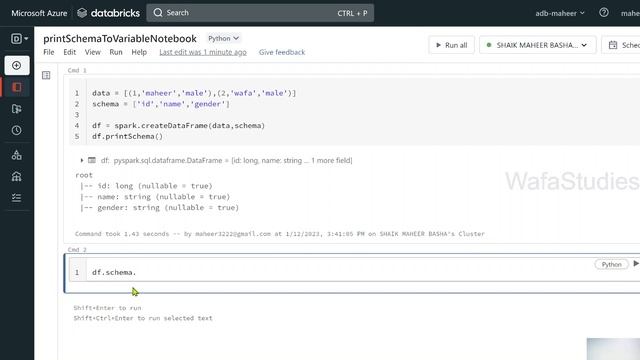Screen dimensions: 640x360
Task: Open the notebook Python language dropdown
Action: [223, 38]
